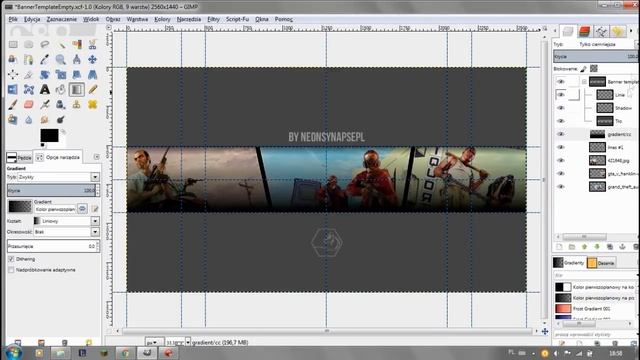Switch to the Desenie tab
Image resolution: width=640 pixels, height=360 pixels.
pyautogui.click(x=601, y=263)
